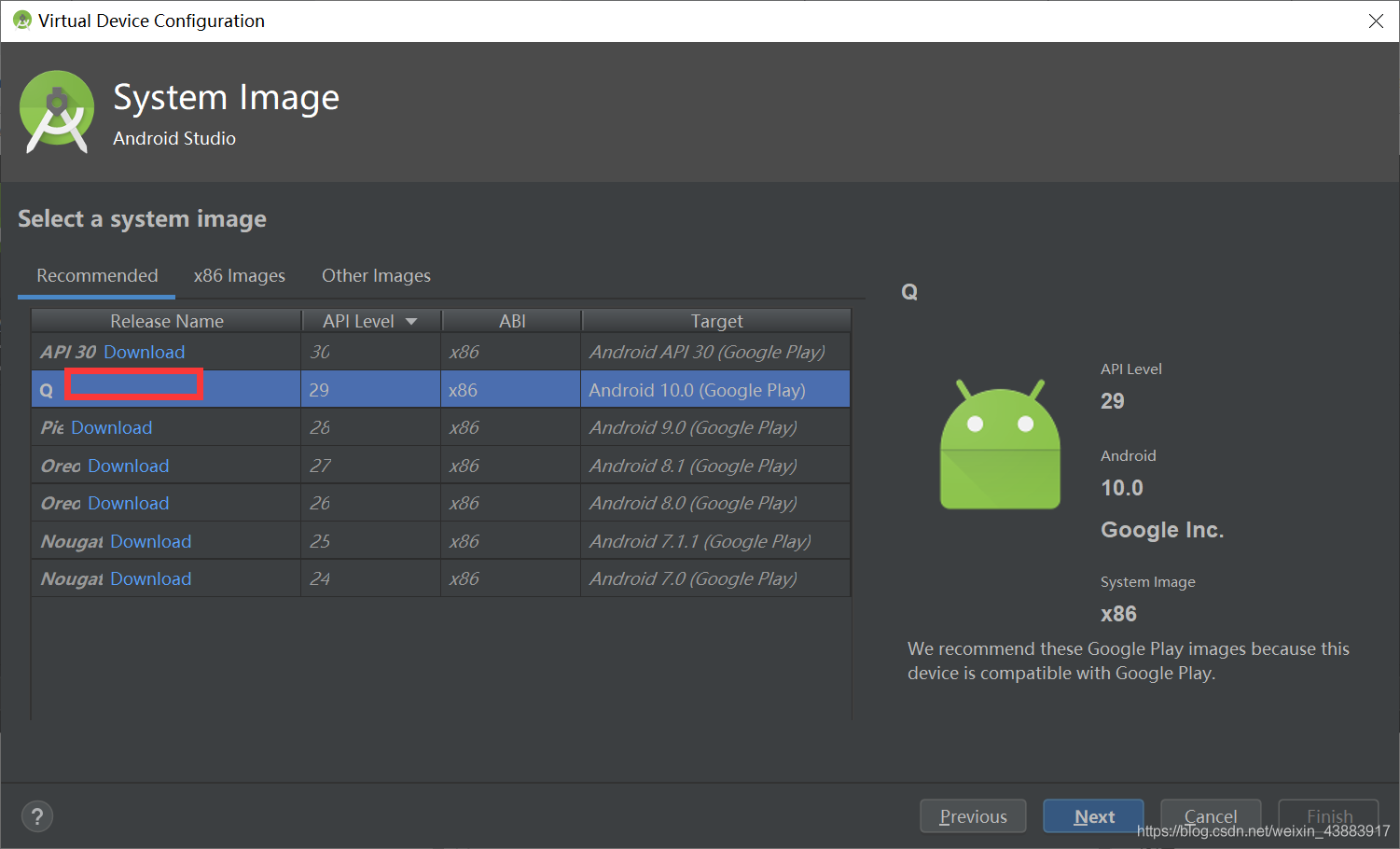
Task: Download the Oreo API 26 image
Action: (129, 503)
